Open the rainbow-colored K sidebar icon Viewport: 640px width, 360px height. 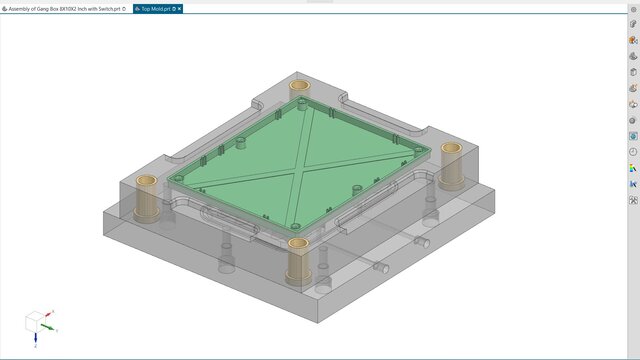click(633, 168)
